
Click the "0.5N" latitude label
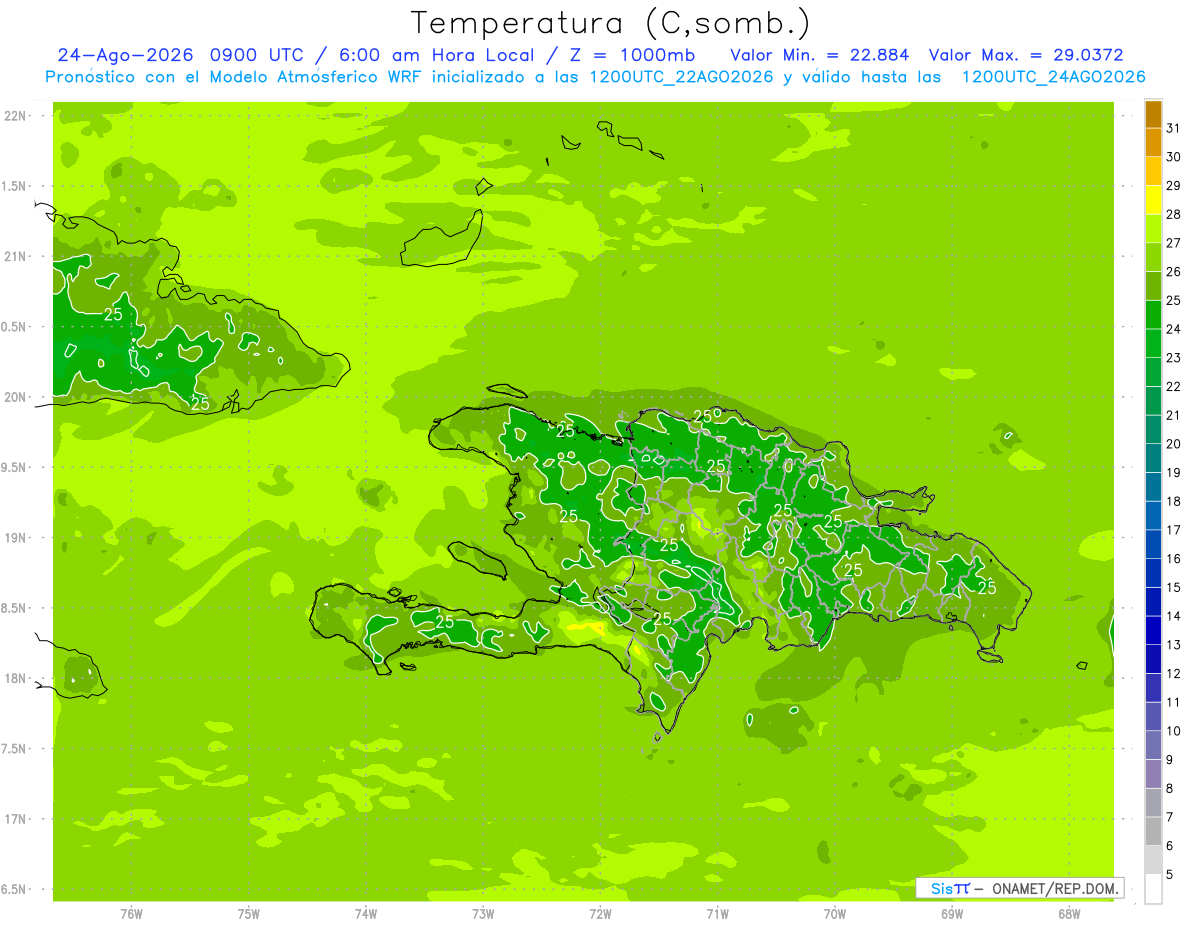pos(15,327)
